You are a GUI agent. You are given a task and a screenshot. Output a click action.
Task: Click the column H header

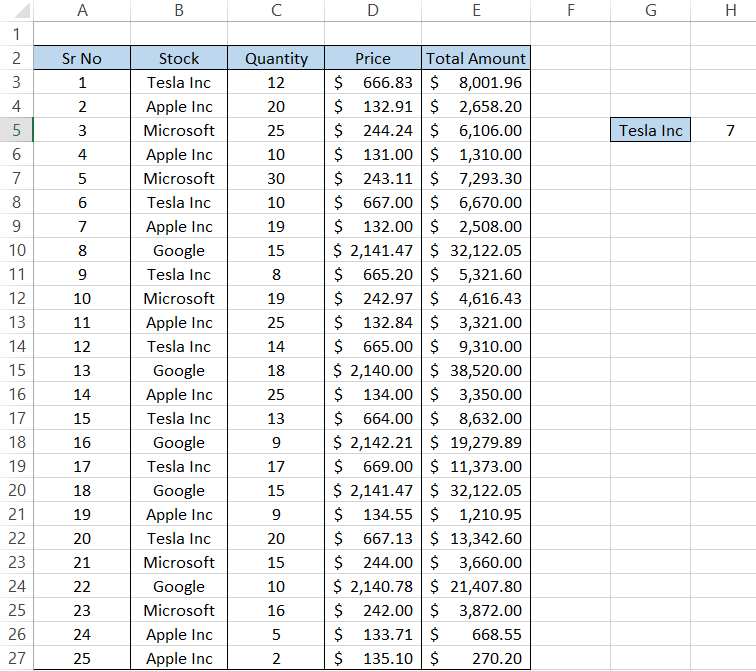(730, 10)
